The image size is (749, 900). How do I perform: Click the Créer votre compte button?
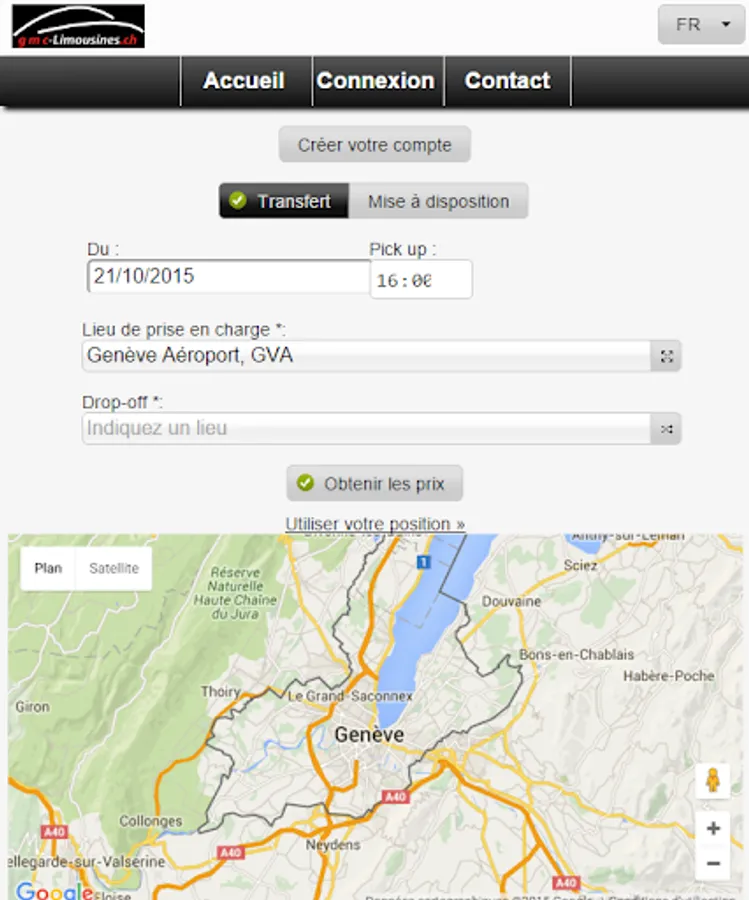(x=375, y=145)
